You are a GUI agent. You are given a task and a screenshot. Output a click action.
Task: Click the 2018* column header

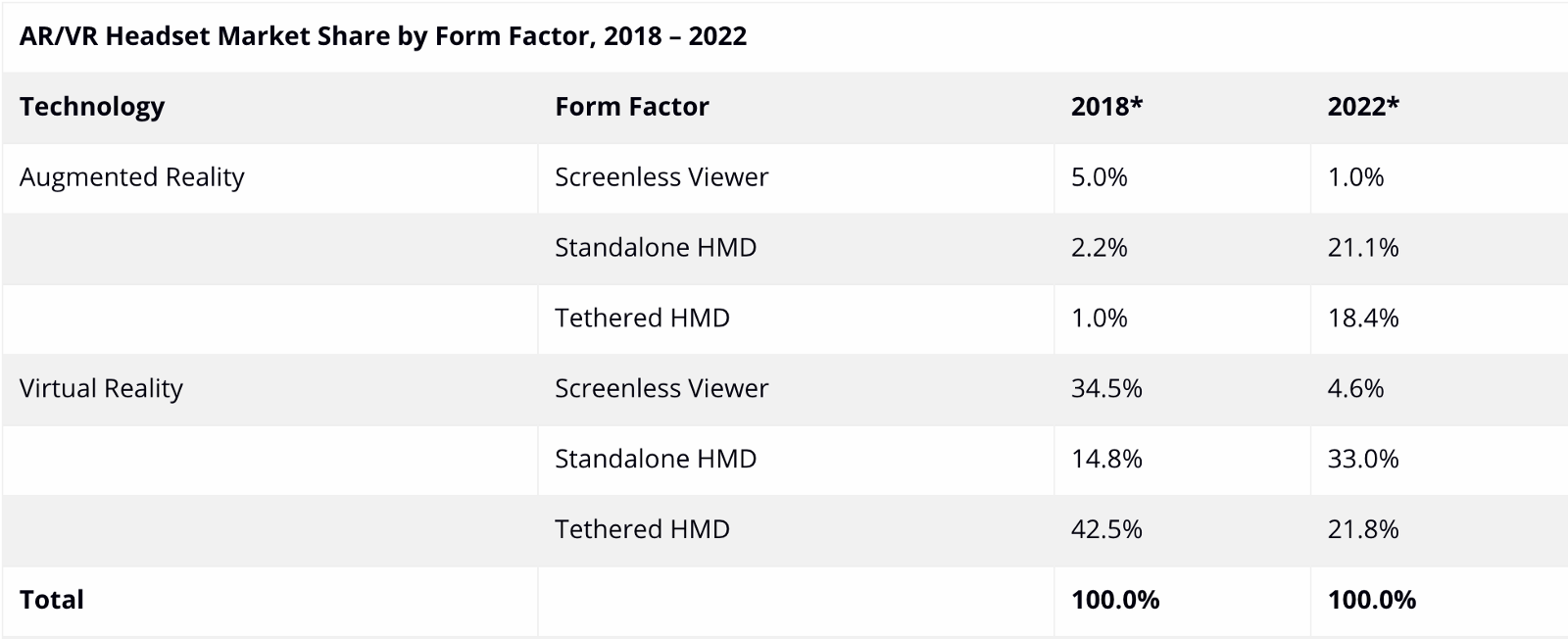tap(1106, 107)
